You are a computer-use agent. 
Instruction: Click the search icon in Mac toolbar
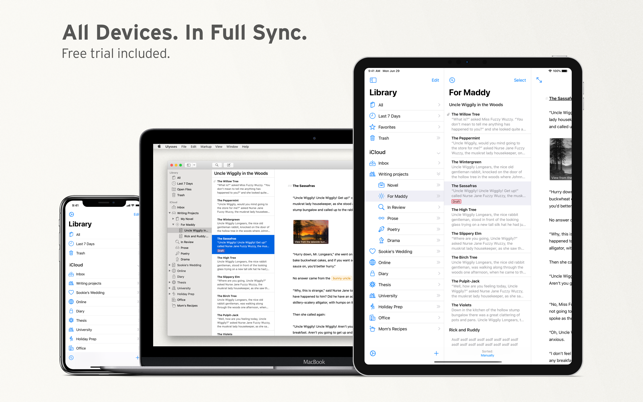tap(217, 165)
